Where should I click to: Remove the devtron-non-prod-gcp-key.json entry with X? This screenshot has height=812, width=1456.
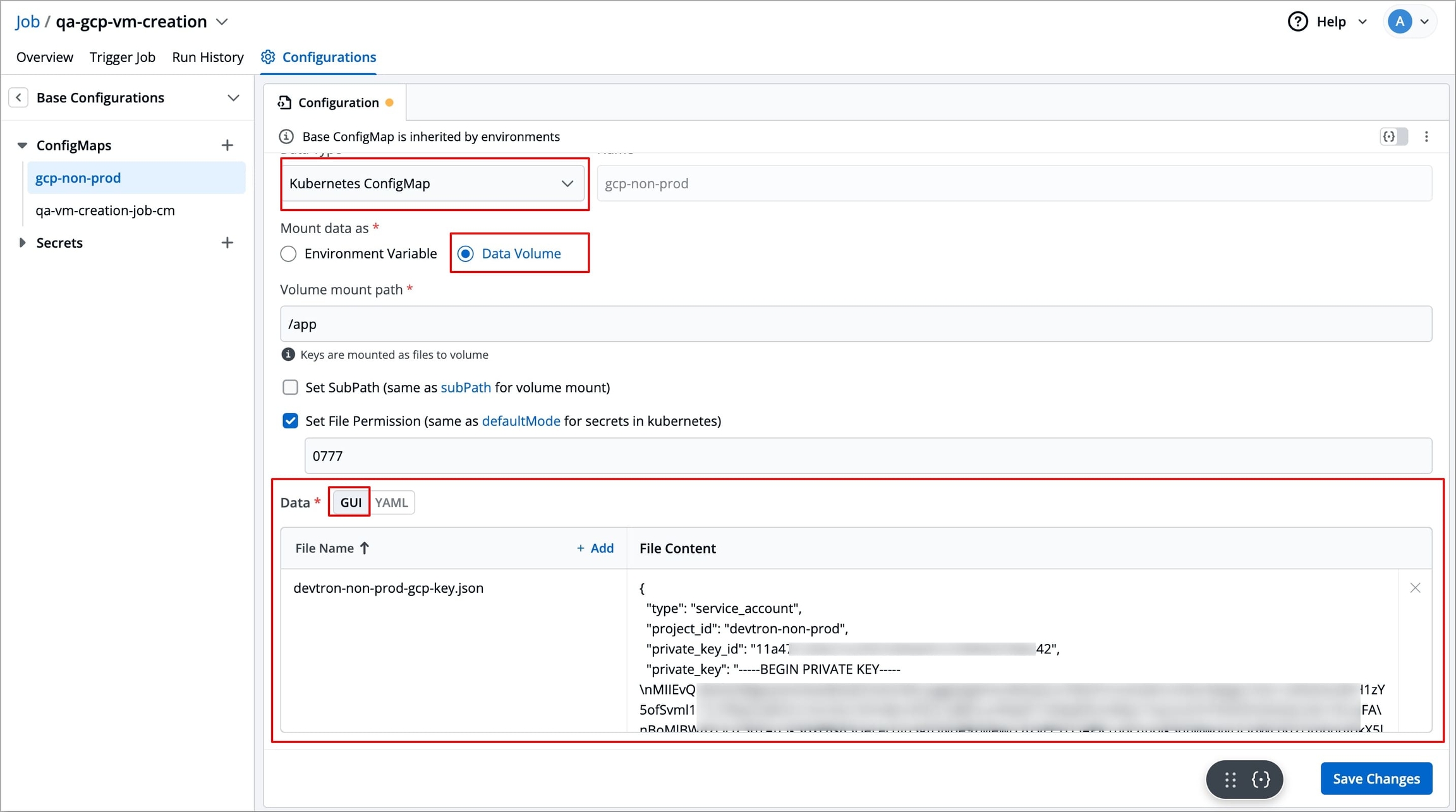coord(1415,588)
